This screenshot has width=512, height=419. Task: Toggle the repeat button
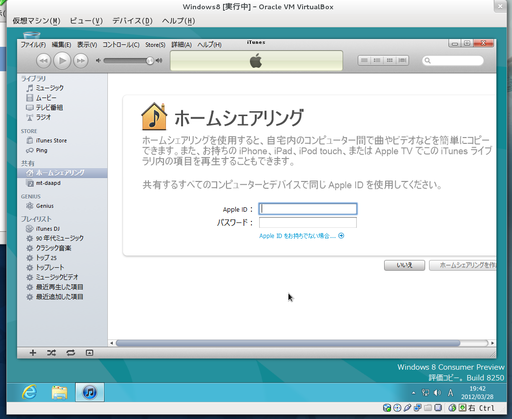71,353
